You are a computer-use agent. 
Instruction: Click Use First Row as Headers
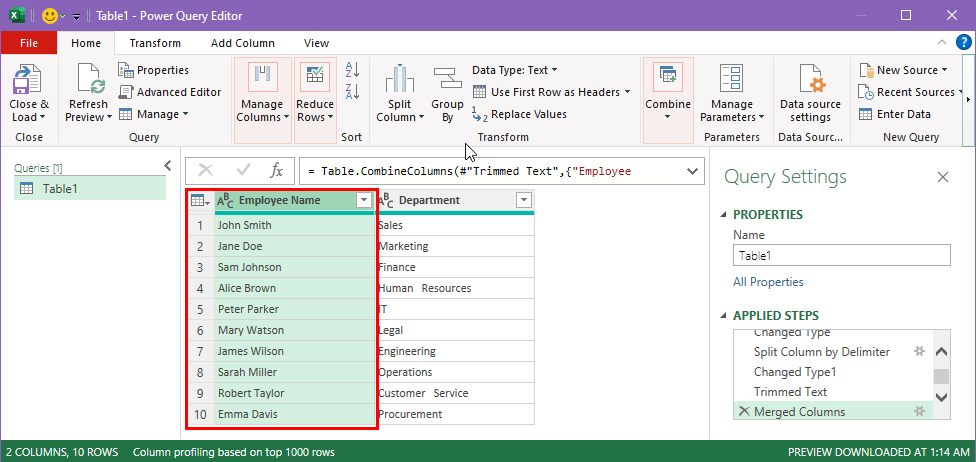coord(551,92)
